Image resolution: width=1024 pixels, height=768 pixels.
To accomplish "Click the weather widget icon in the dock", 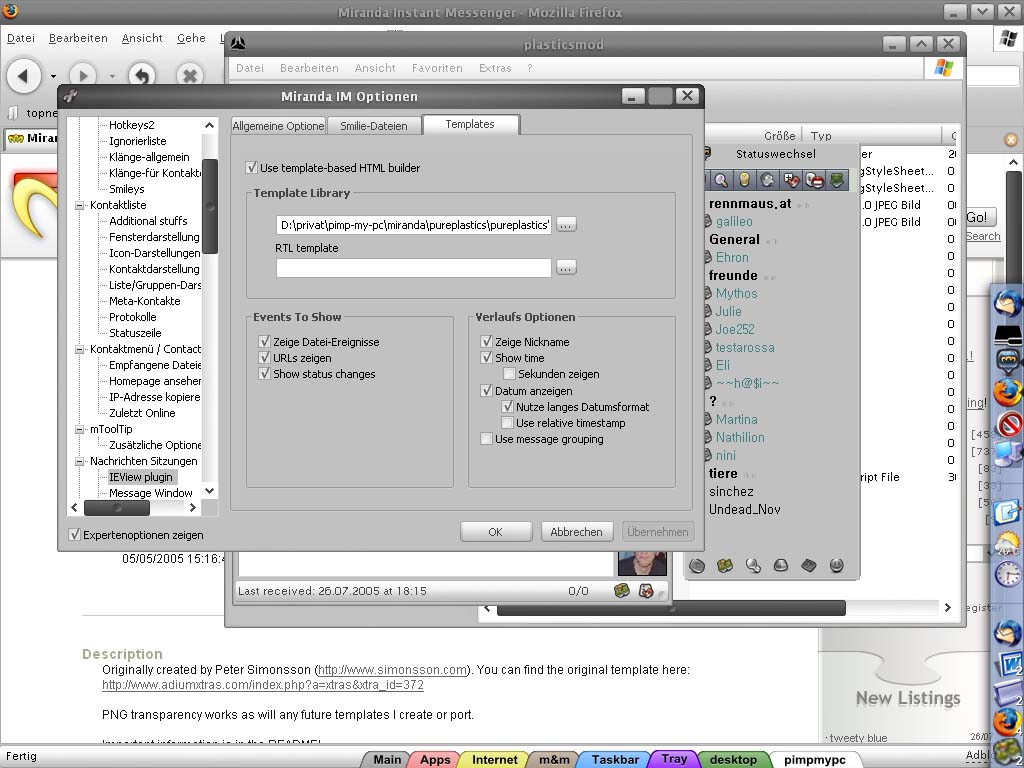I will pyautogui.click(x=1008, y=544).
